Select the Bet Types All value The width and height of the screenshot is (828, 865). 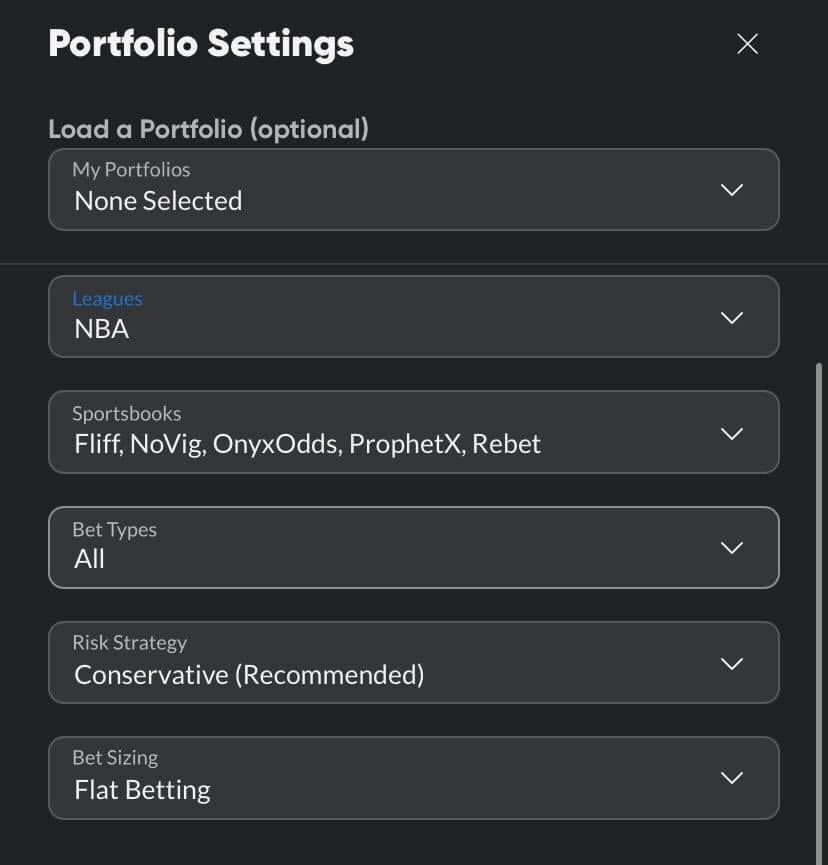90,559
